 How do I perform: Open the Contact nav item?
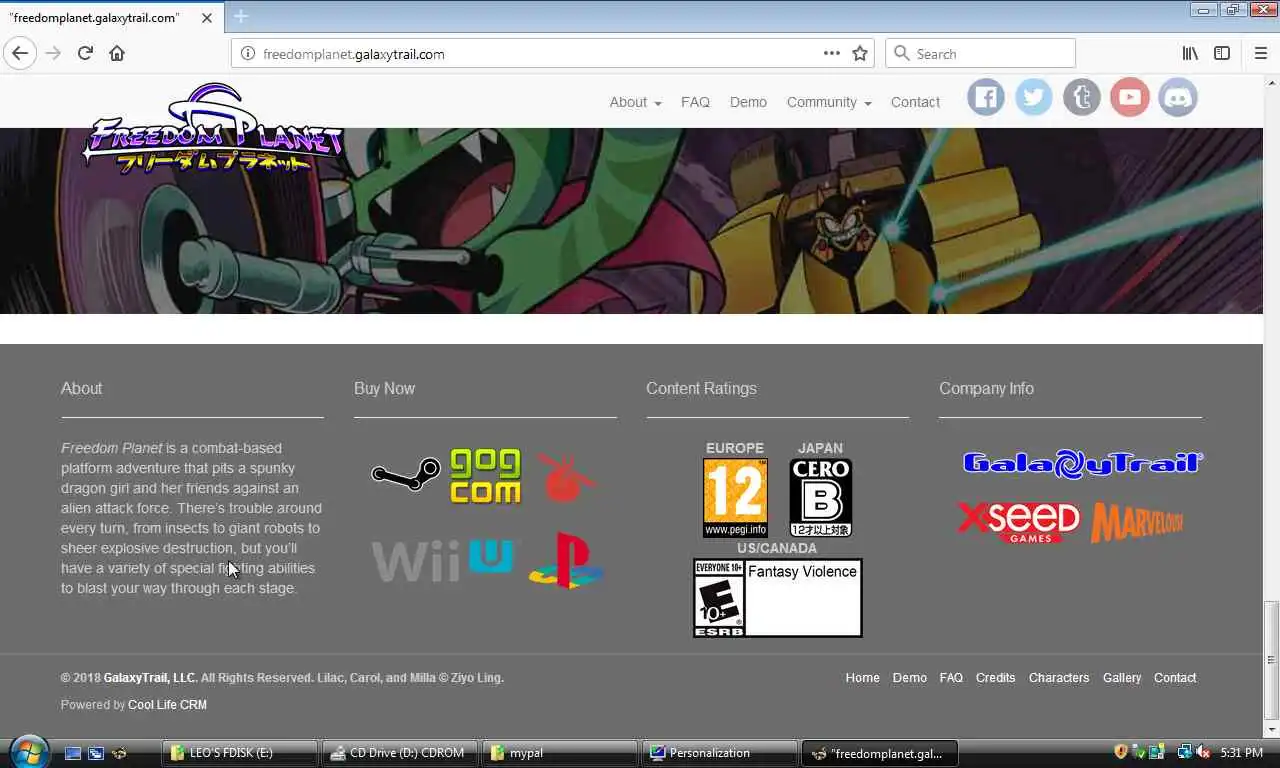(915, 102)
